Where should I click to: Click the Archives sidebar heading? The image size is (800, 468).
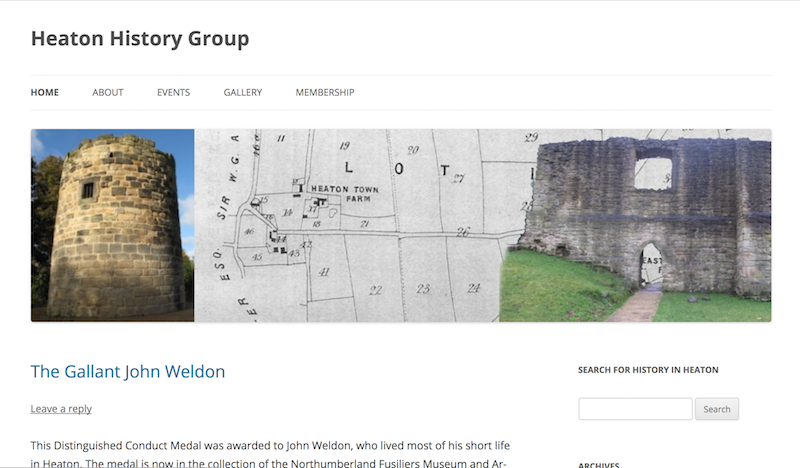click(x=598, y=464)
